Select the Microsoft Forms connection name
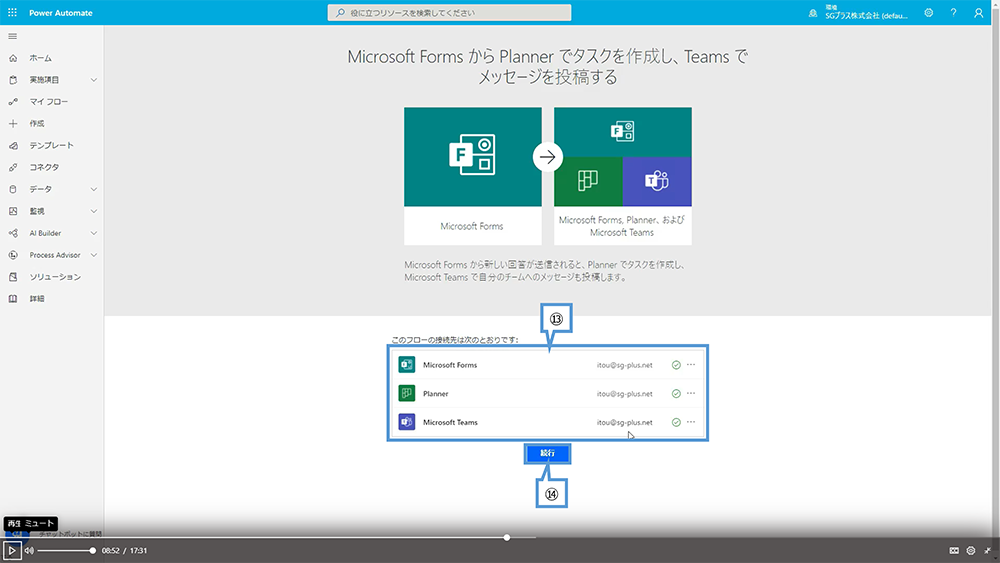The height and width of the screenshot is (563, 1000). 450,365
